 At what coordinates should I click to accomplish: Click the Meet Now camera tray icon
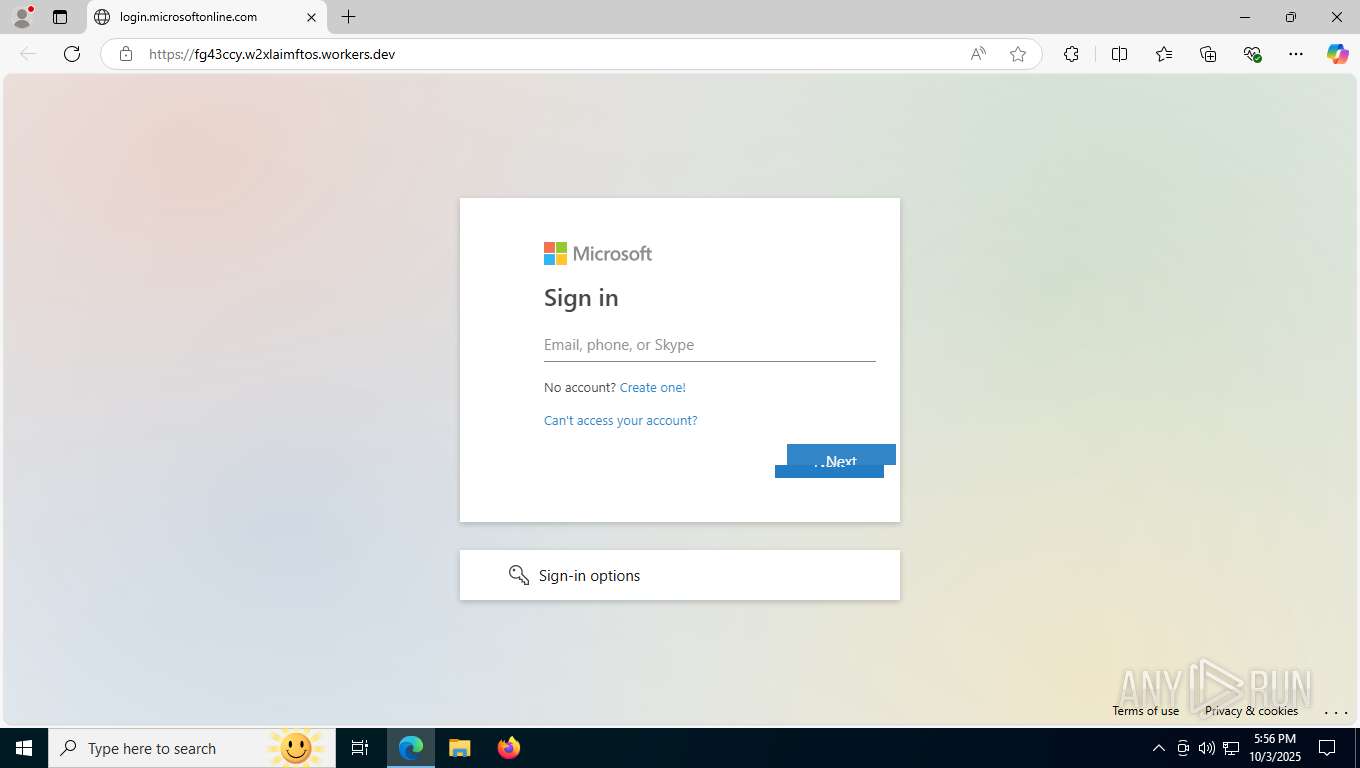(x=1183, y=748)
